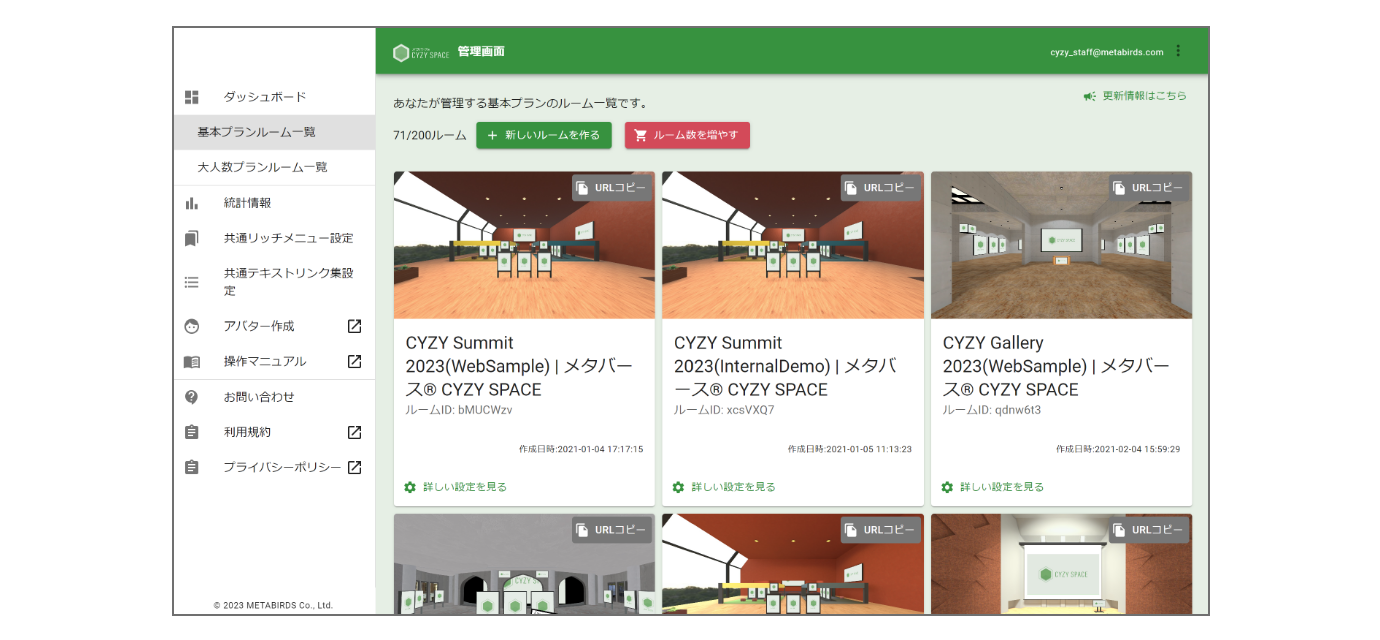1380x640 pixels.
Task: Open the Dashboard sidebar item
Action: (x=264, y=97)
